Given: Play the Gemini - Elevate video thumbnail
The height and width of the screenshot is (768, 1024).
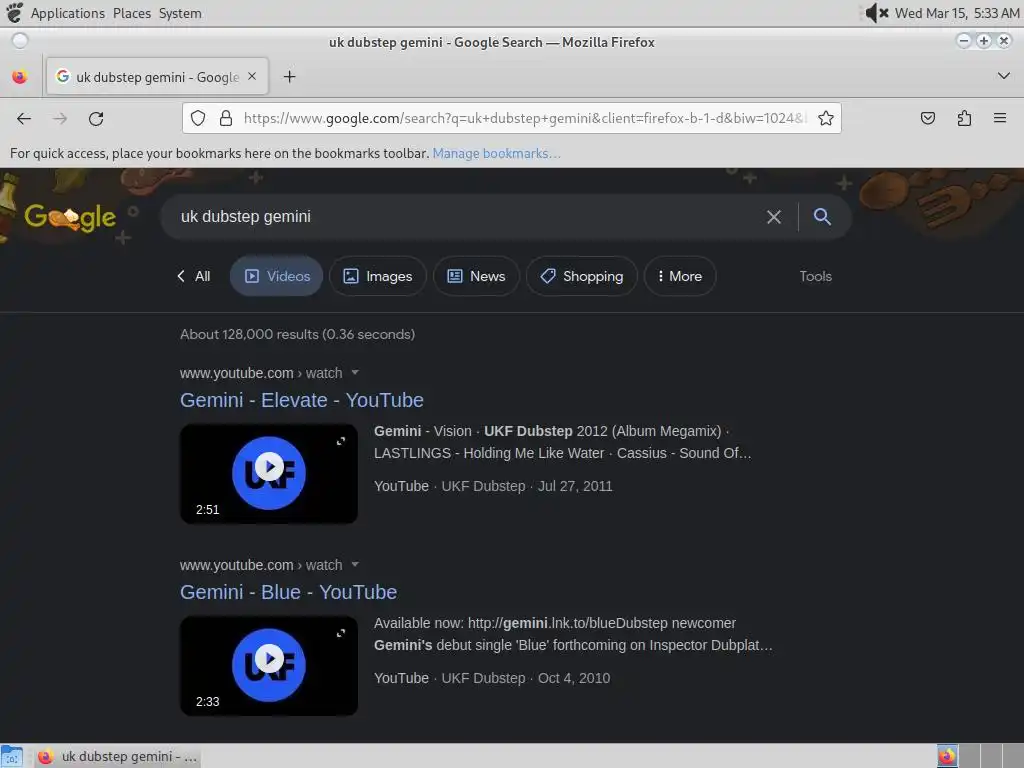Looking at the screenshot, I should (269, 473).
